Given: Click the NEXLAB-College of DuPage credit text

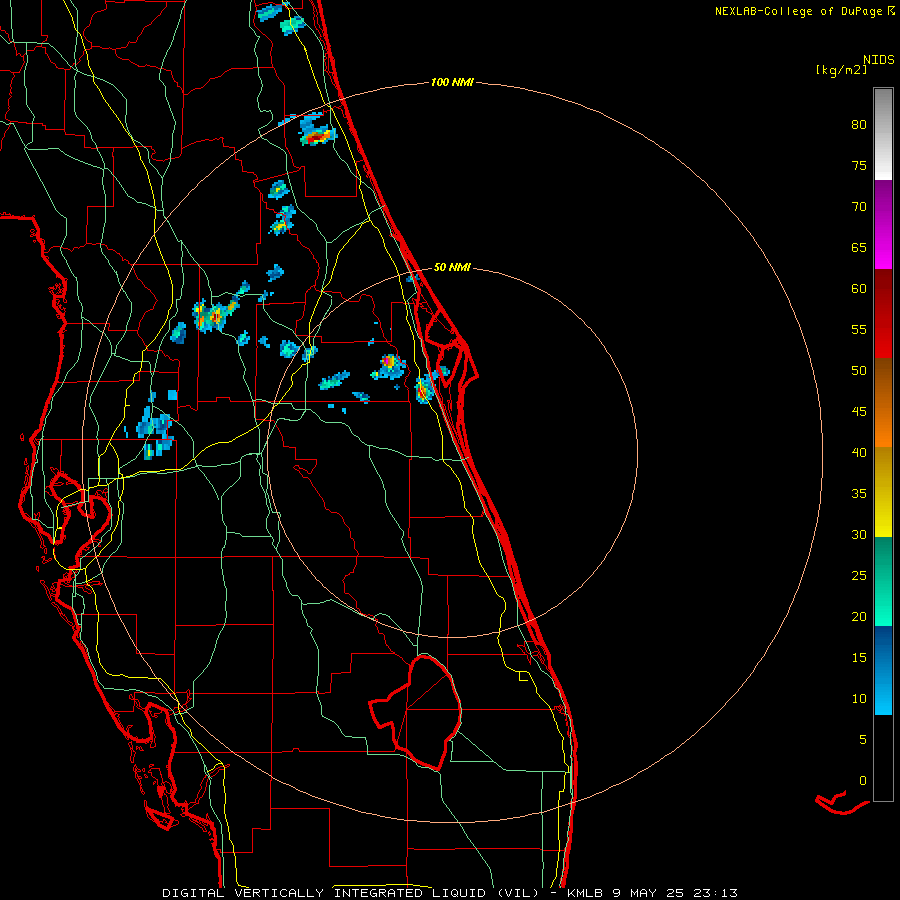Looking at the screenshot, I should 805,11.
